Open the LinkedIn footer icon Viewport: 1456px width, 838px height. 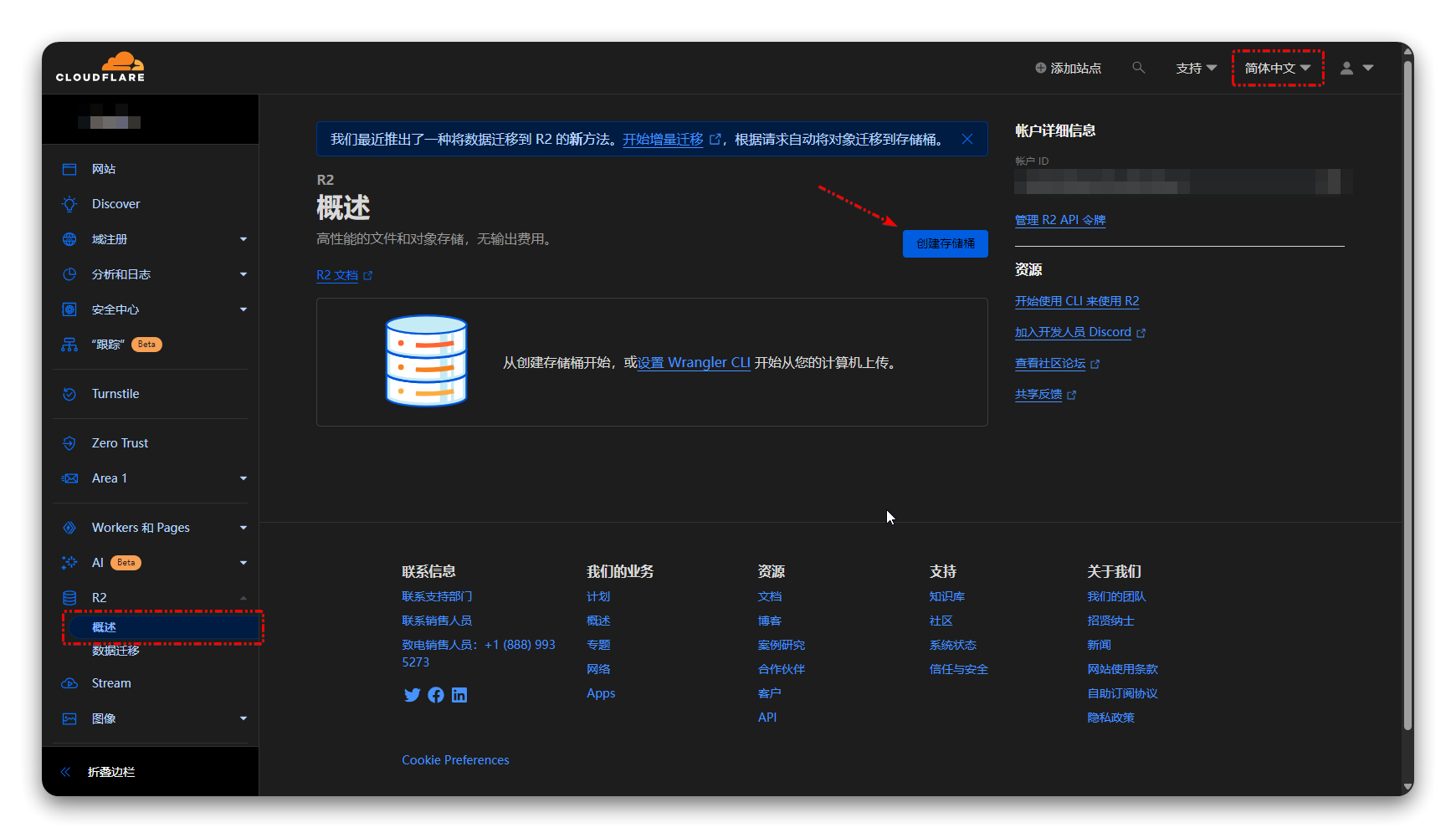pyautogui.click(x=459, y=695)
